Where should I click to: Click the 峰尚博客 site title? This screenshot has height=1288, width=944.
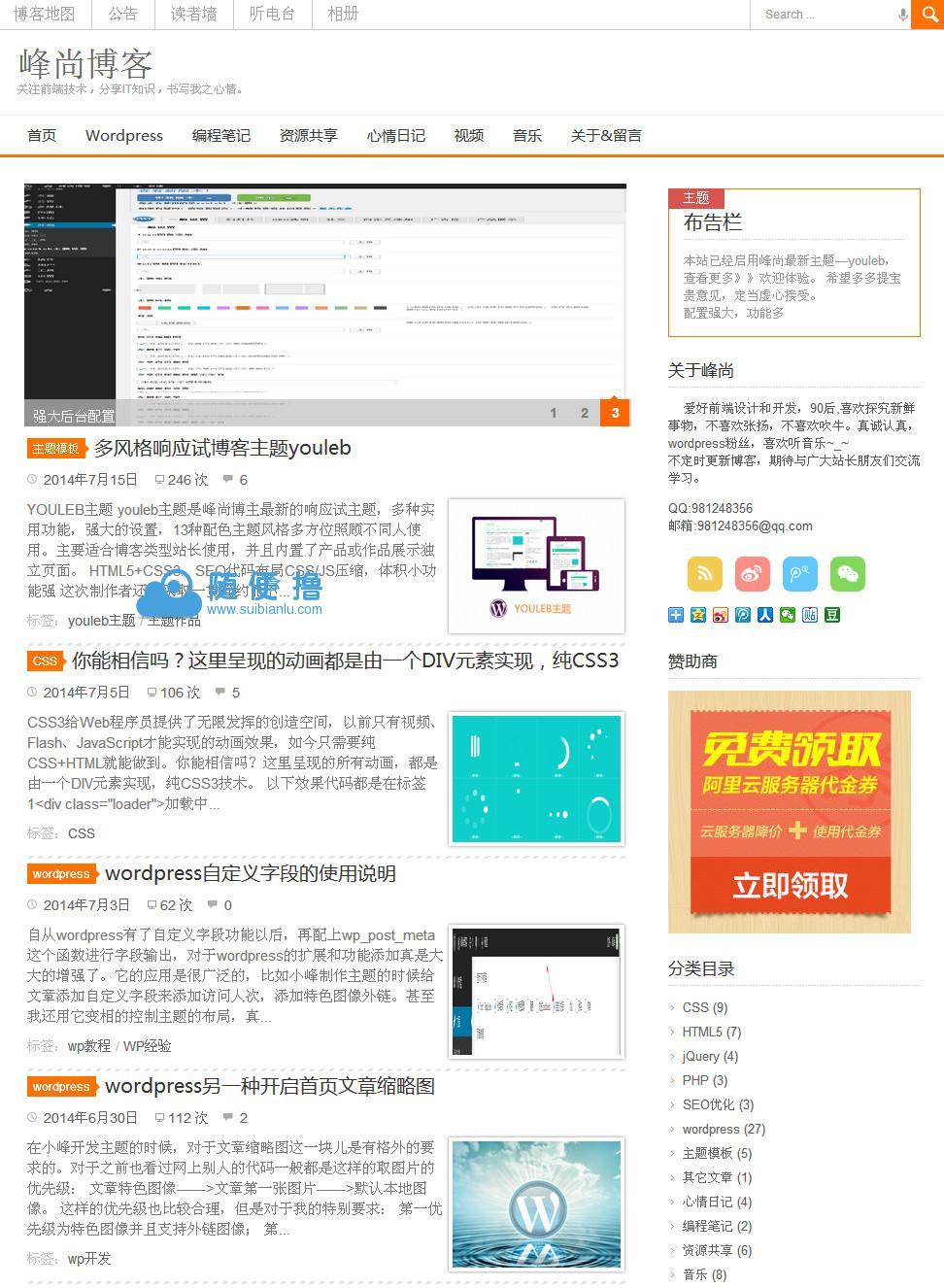coord(85,63)
